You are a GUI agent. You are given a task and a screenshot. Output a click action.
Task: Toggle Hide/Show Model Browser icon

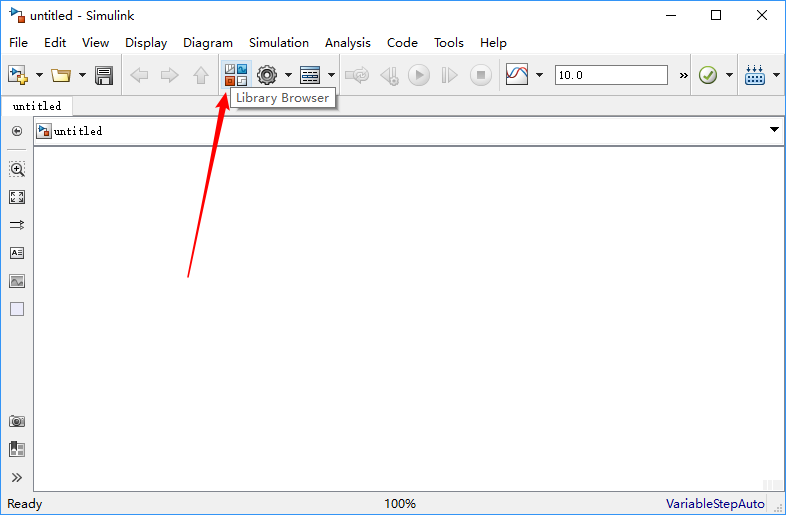pos(17,131)
